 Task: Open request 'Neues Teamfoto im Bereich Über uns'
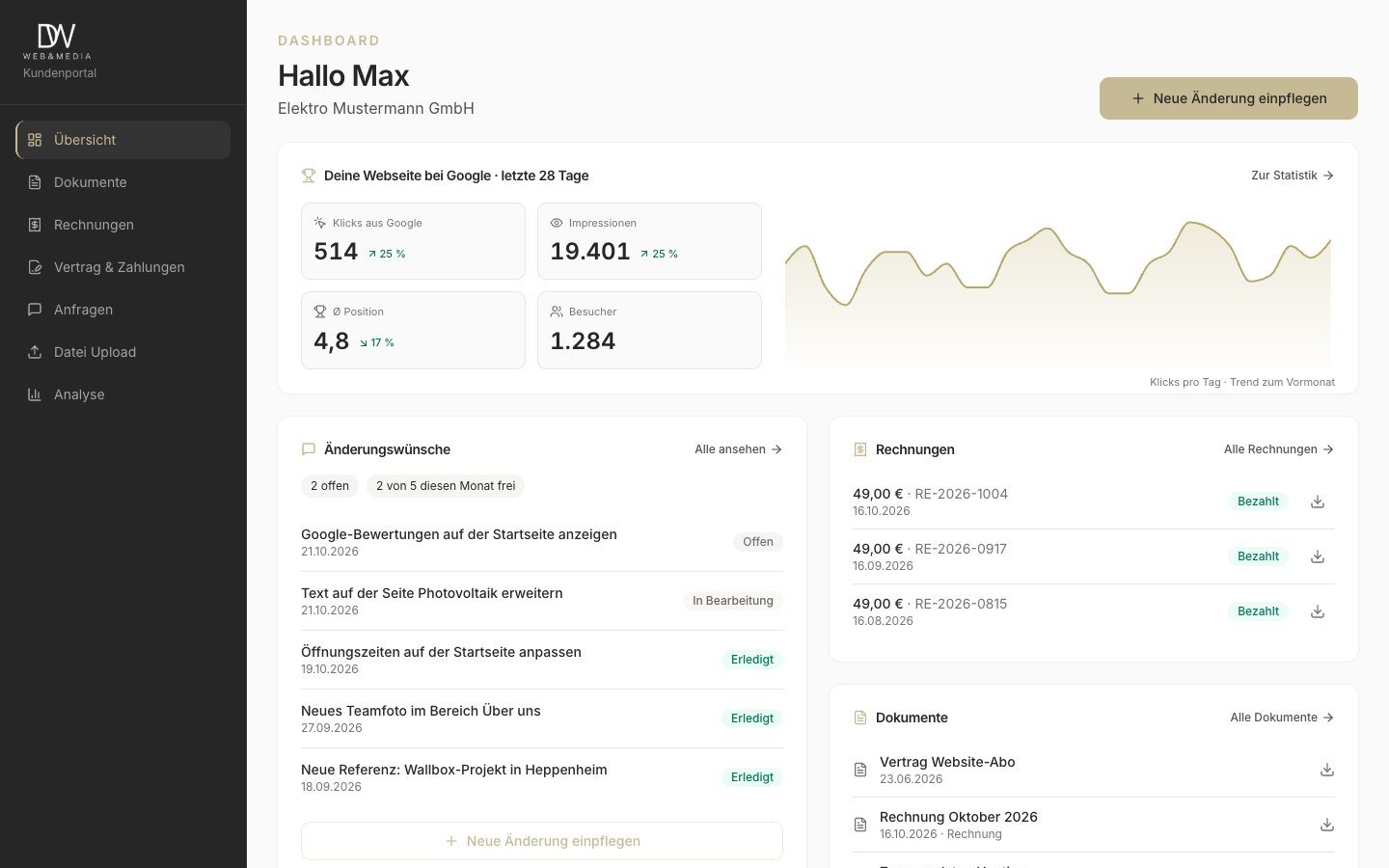tap(542, 719)
